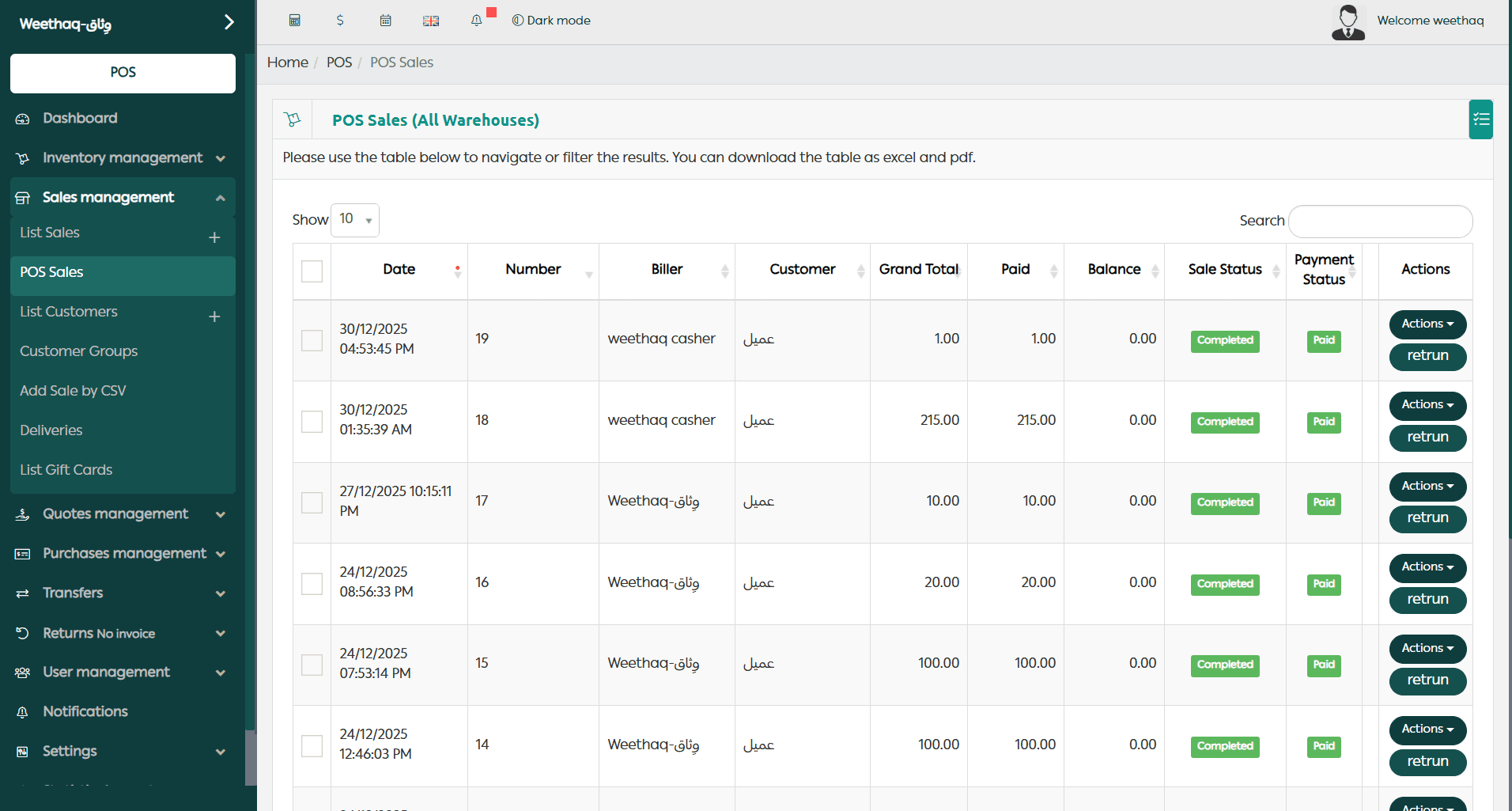
Task: Select checkbox for sale number 19
Action: (312, 340)
